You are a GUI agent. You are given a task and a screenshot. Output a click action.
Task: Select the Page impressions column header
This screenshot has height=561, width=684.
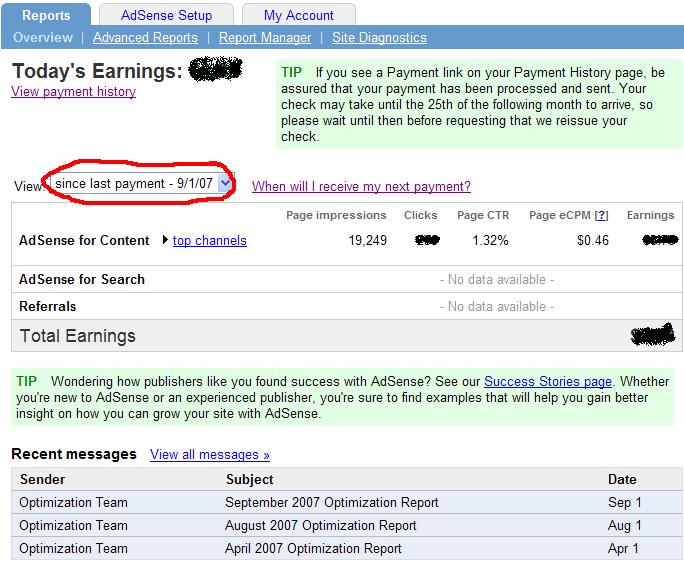coord(336,215)
